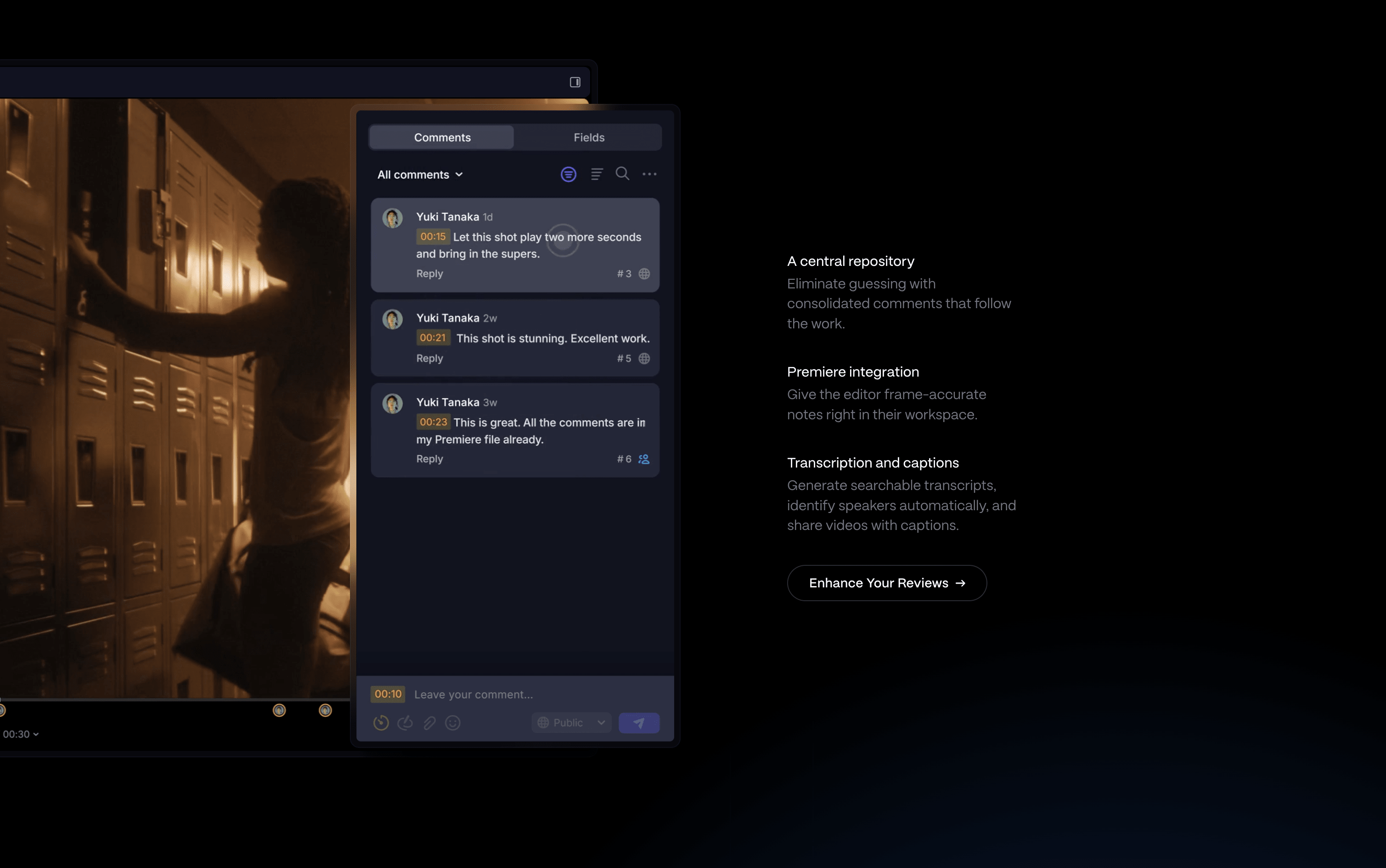Click the "Give the editor frame-accurate notes" paragraph
The height and width of the screenshot is (868, 1386).
pos(886,404)
